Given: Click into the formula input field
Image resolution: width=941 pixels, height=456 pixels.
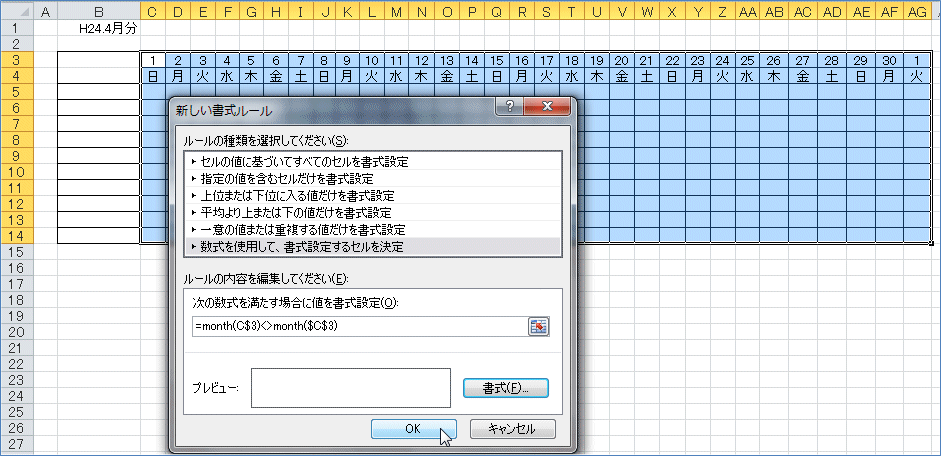Looking at the screenshot, I should pos(359,326).
